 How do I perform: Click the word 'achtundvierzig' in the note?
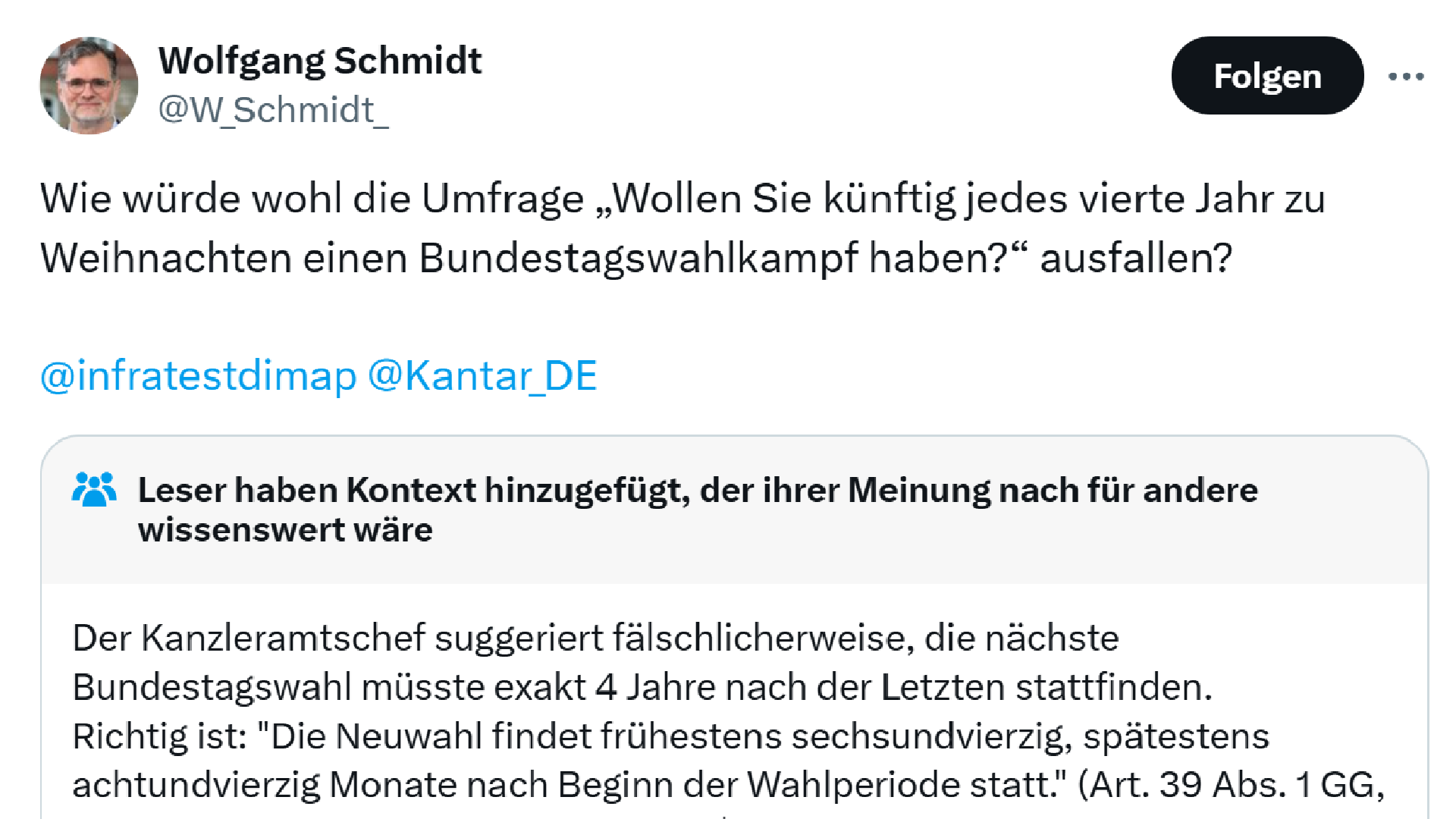point(196,785)
